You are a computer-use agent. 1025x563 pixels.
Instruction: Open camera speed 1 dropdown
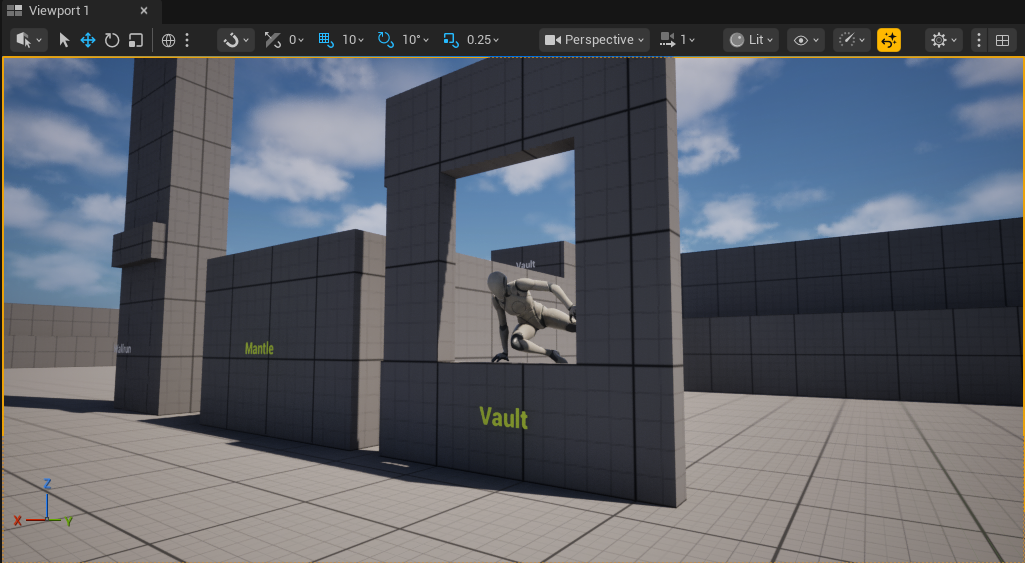pyautogui.click(x=677, y=40)
